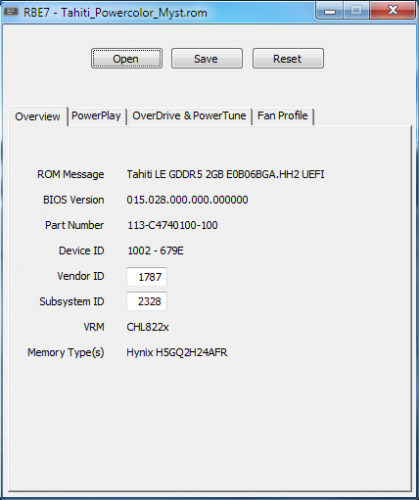
Task: Select Device ID value 1002 - 679E
Action: tap(155, 251)
